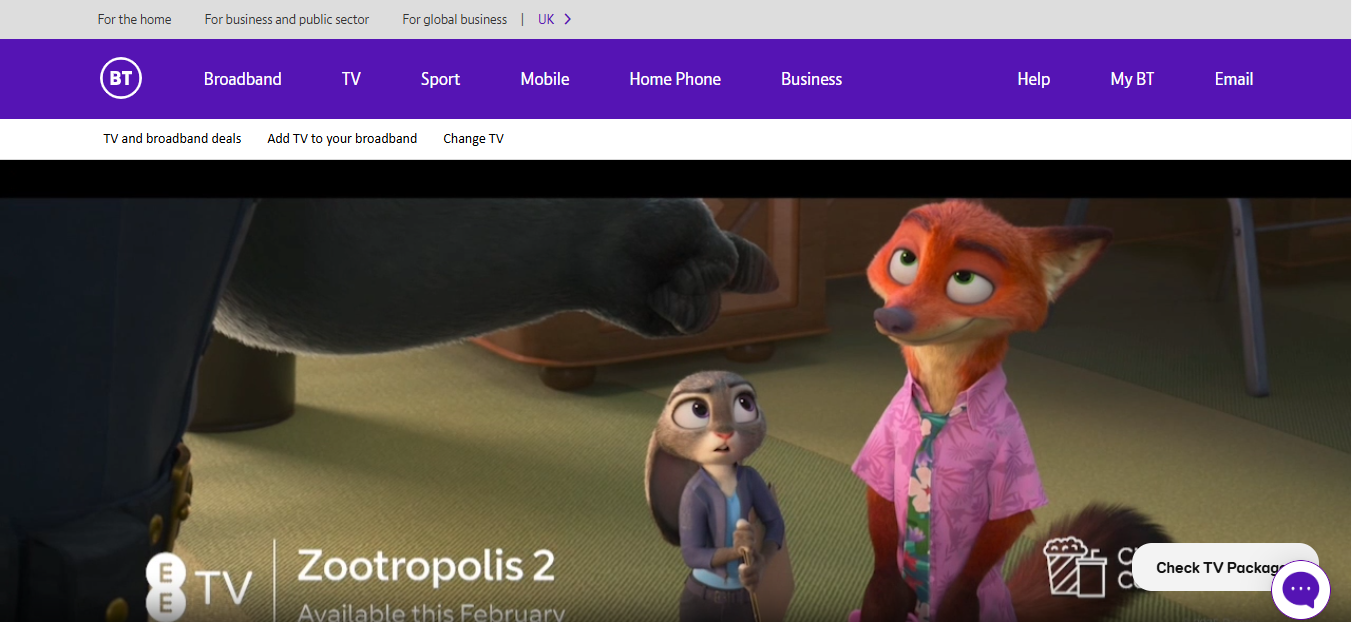This screenshot has height=622, width=1352.
Task: Open the Business section from the navbar
Action: point(811,78)
